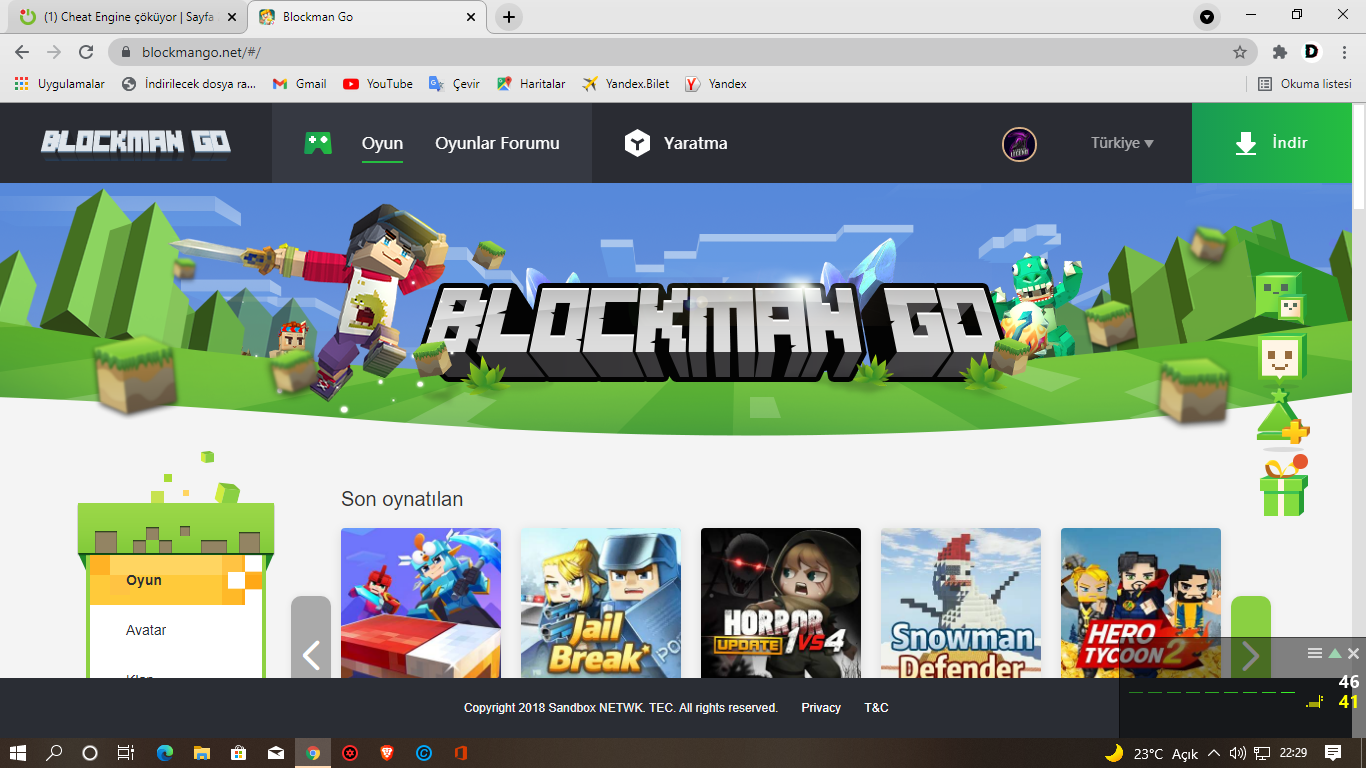Open Microsoft Store from the taskbar
This screenshot has width=1366, height=768.
coord(239,753)
